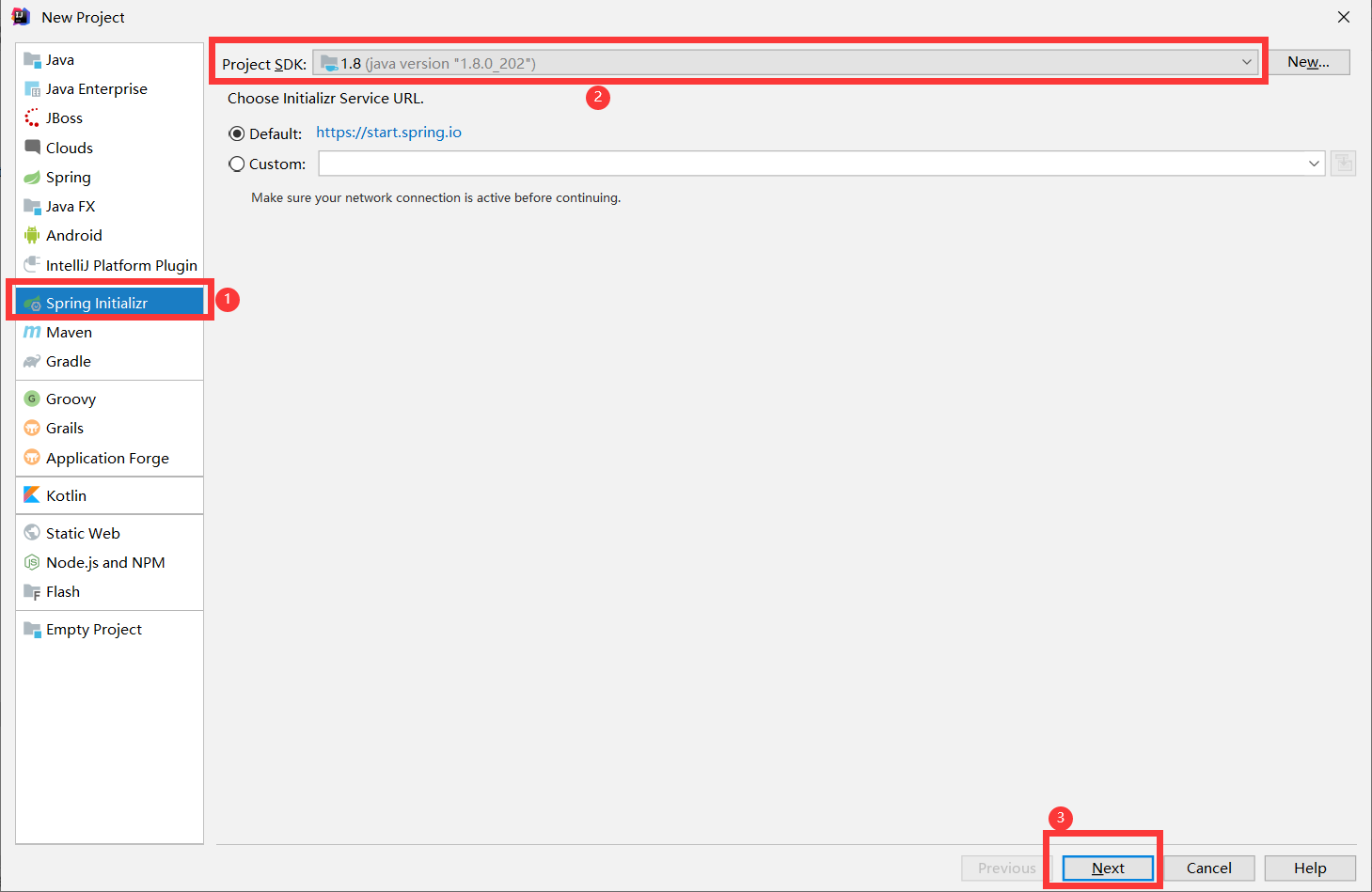Select Java Enterprise project type
The image size is (1372, 892).
click(x=109, y=88)
